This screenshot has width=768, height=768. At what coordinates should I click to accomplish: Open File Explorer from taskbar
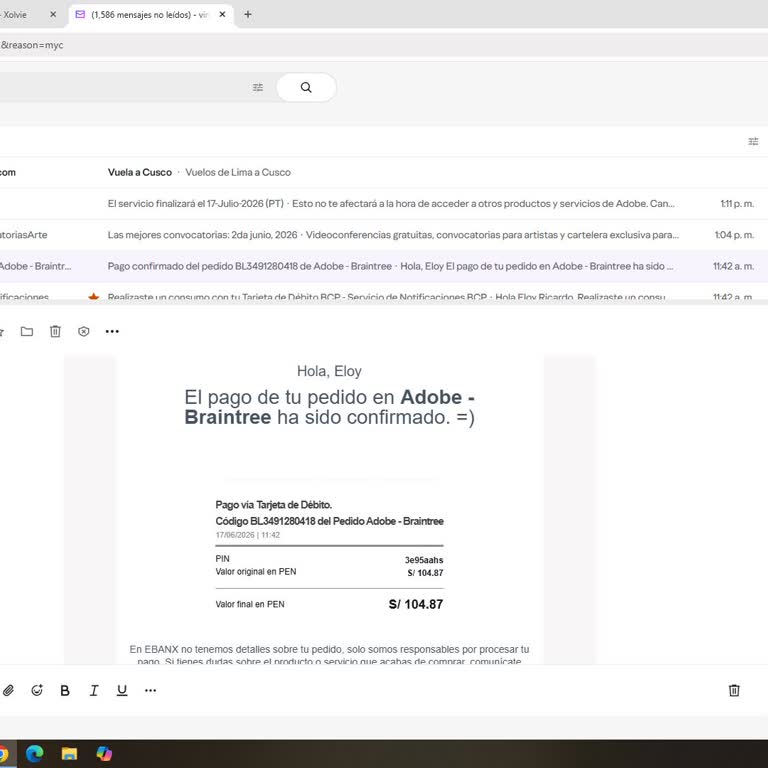(69, 753)
